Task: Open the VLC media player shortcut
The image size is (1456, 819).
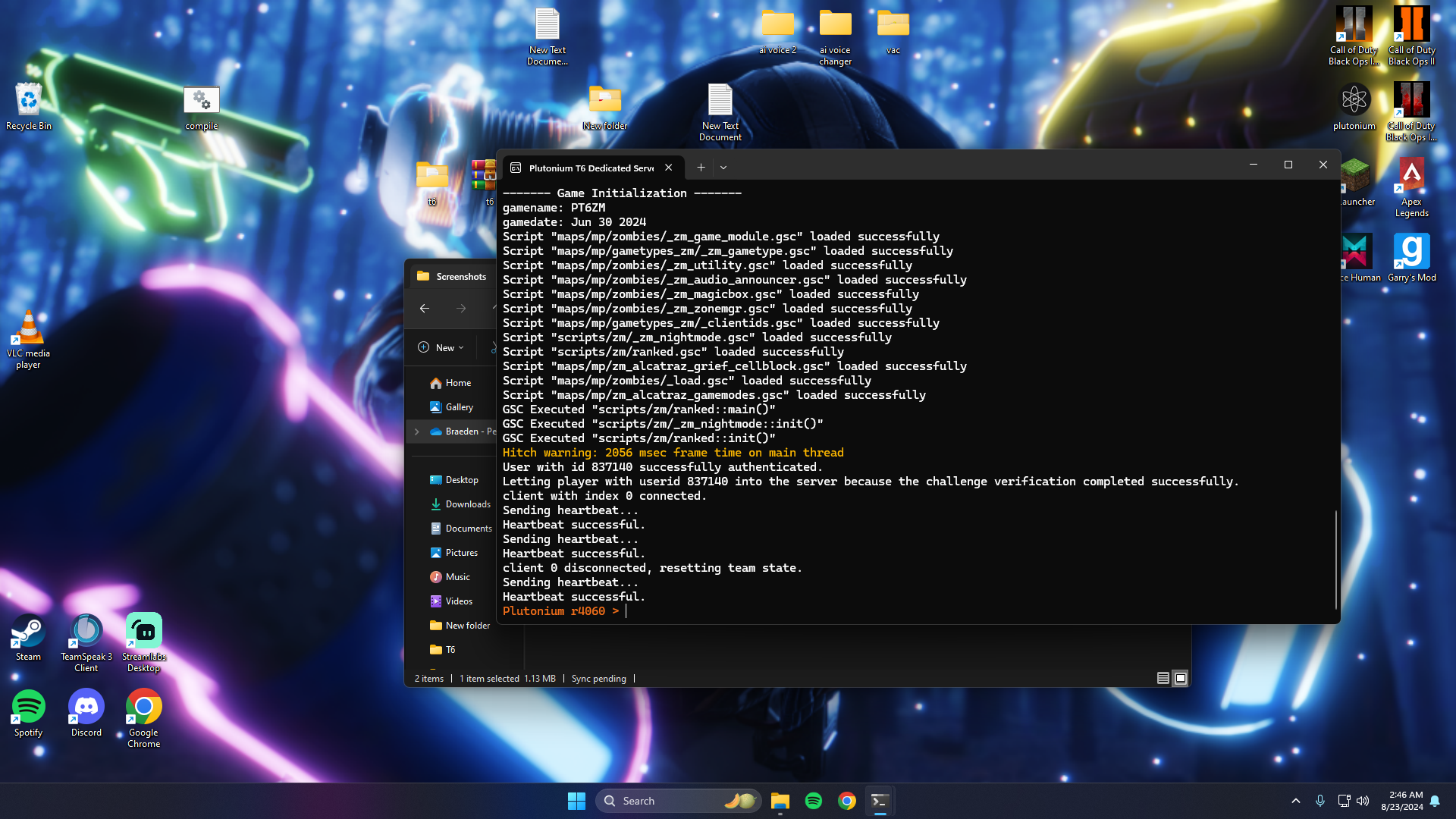Action: (28, 339)
